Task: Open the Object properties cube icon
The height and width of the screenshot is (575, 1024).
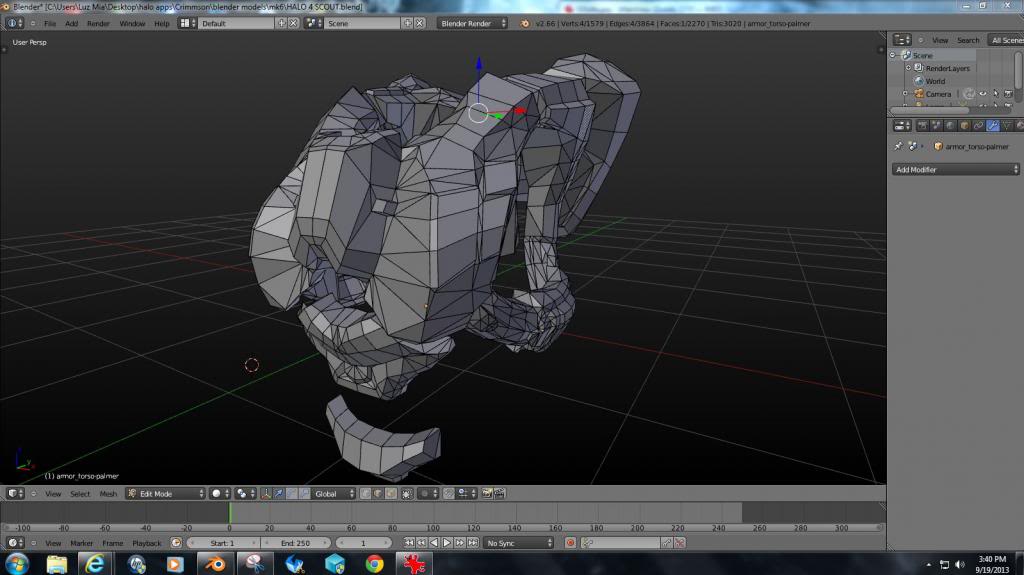Action: (x=965, y=126)
